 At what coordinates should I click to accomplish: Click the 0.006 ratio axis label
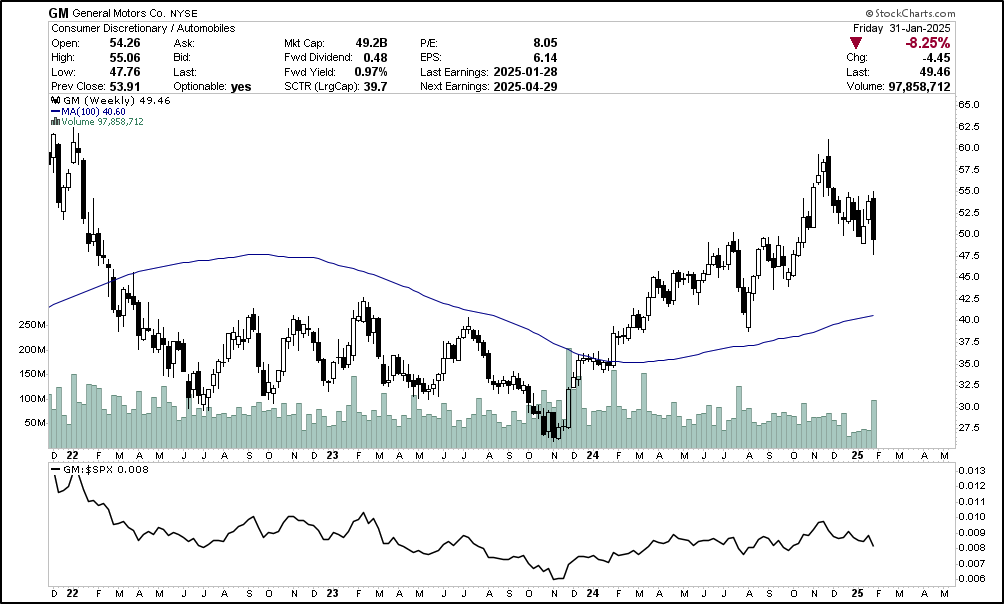(x=971, y=578)
